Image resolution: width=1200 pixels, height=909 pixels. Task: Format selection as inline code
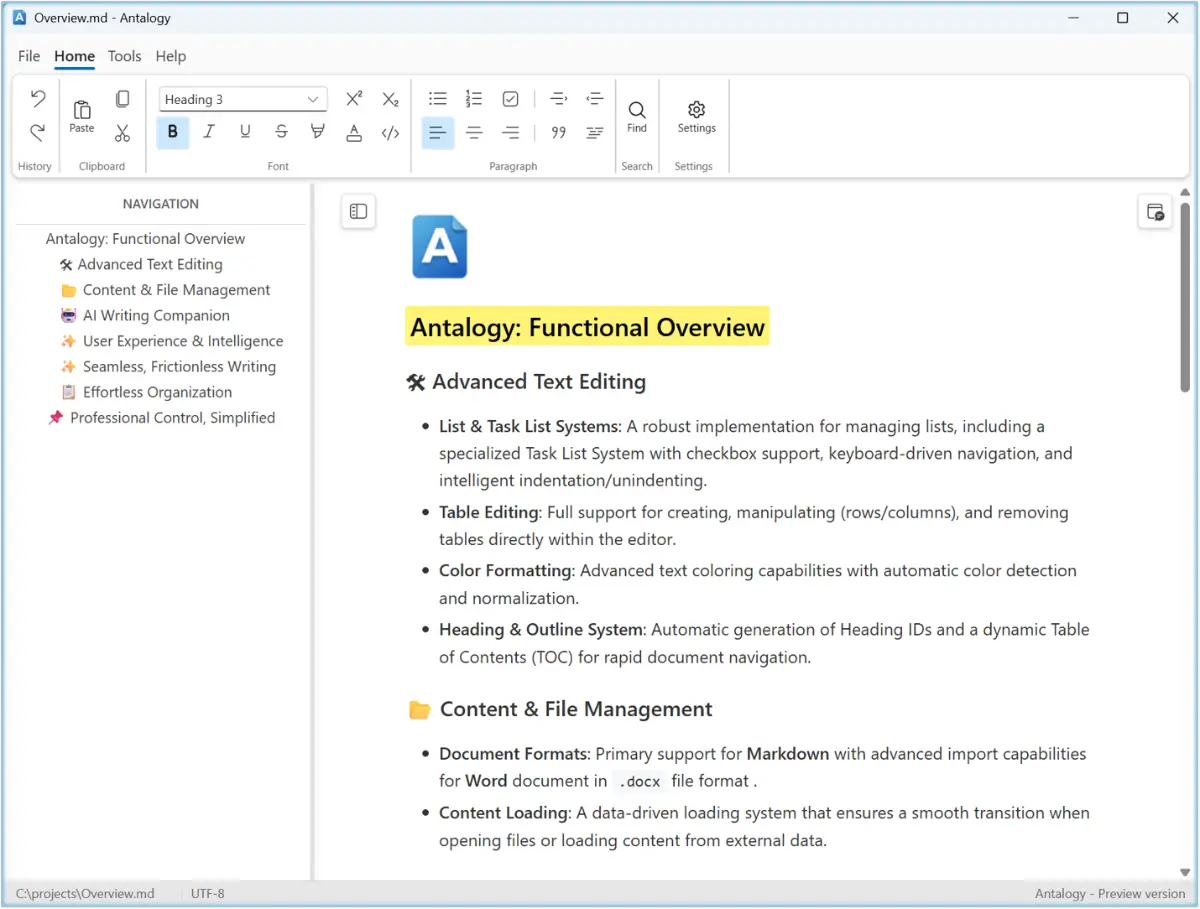[x=390, y=132]
